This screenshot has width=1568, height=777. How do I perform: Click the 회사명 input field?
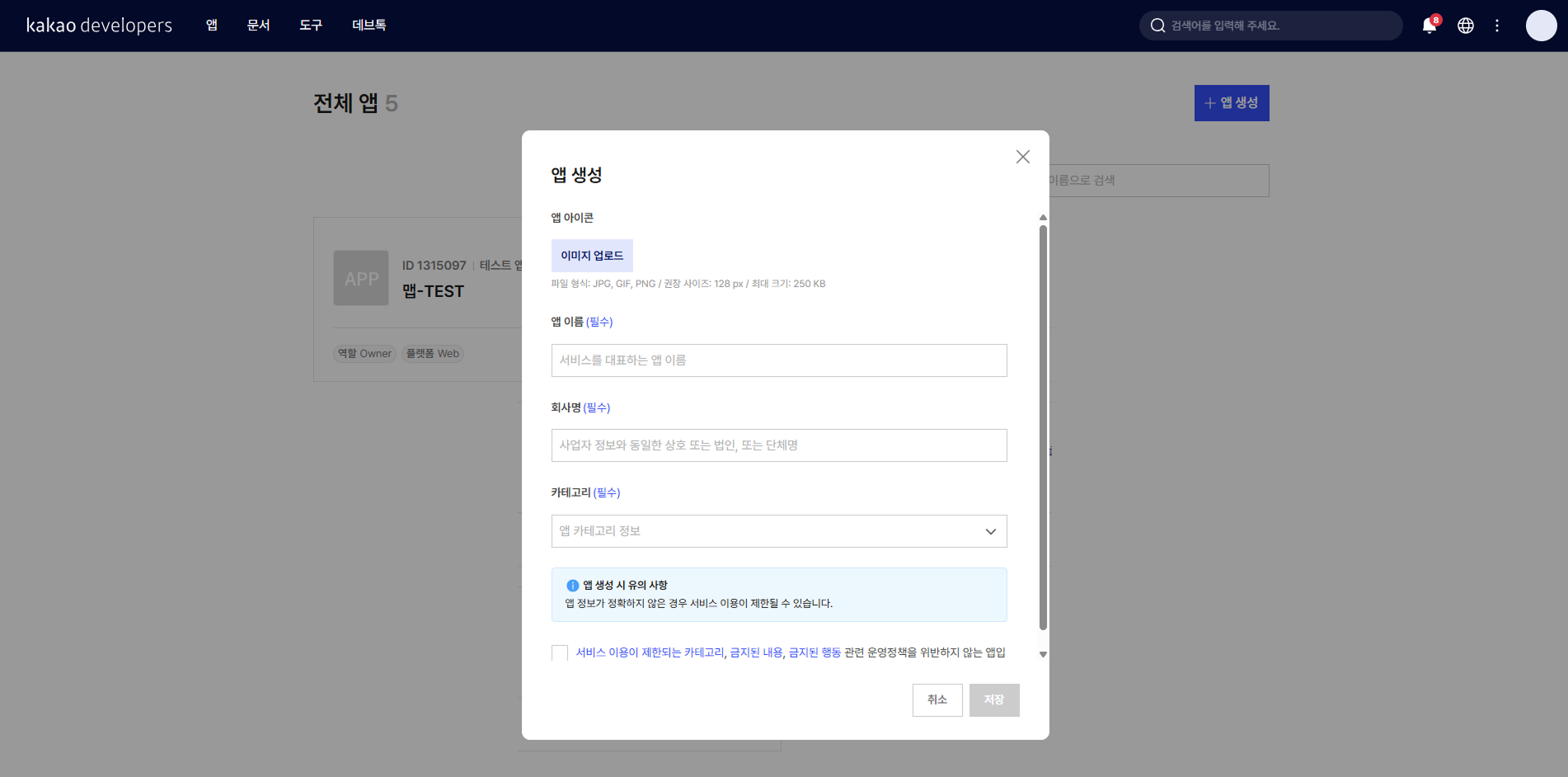click(x=778, y=445)
